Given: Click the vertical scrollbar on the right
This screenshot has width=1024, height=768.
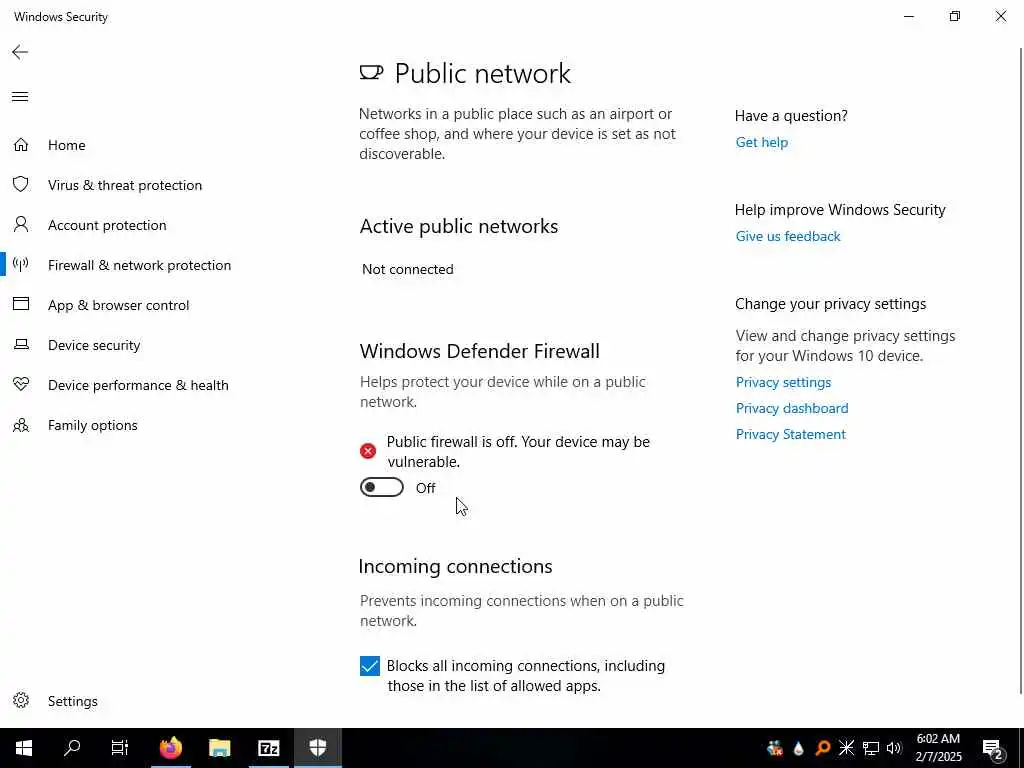Looking at the screenshot, I should [1020, 371].
